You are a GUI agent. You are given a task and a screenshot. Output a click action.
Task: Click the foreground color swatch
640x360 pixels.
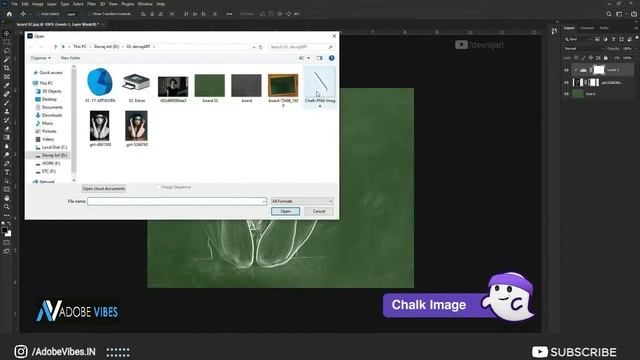(4, 230)
